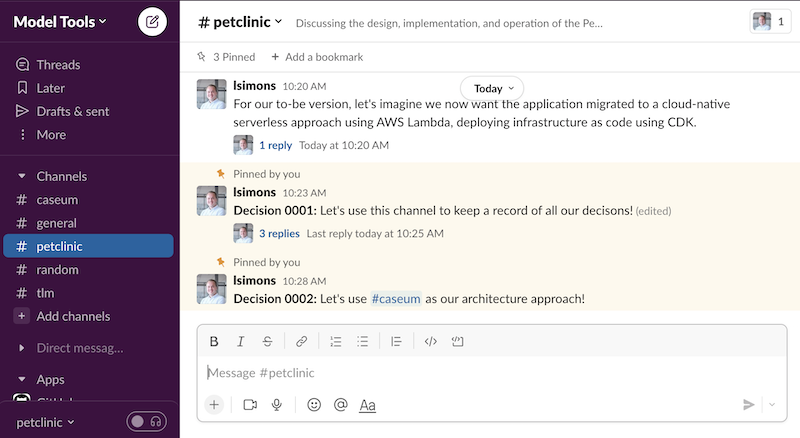Click the 10:23 AM message timestamp
This screenshot has height=438, width=800.
click(305, 193)
